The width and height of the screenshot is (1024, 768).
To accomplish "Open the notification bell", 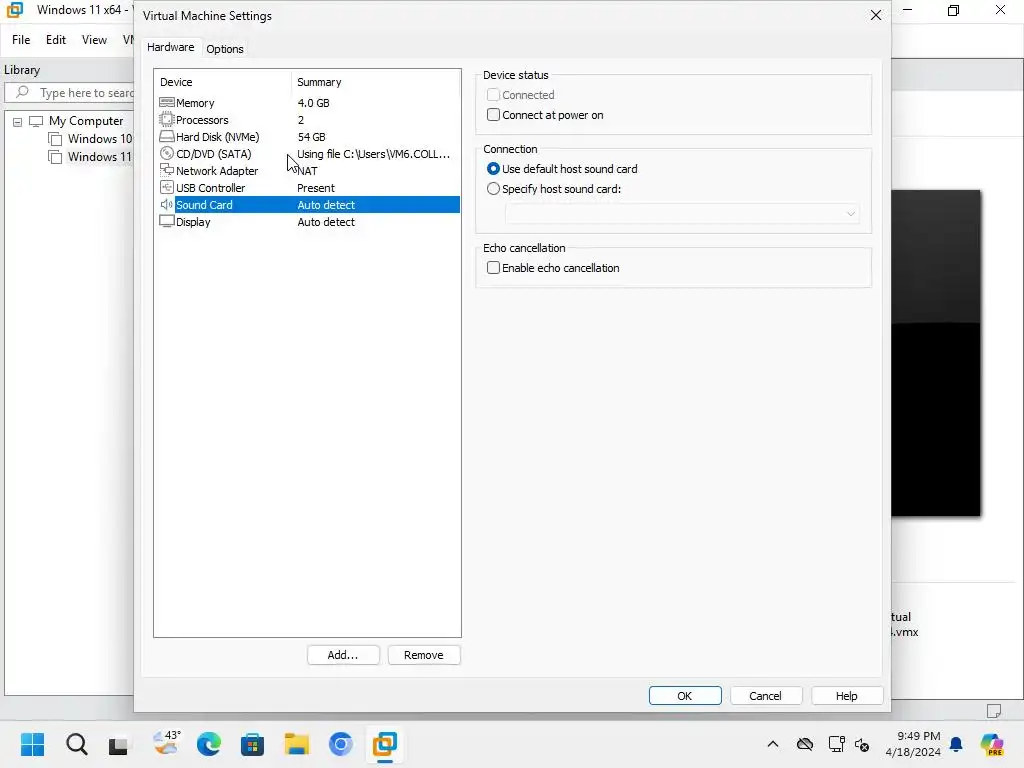I will 956,744.
